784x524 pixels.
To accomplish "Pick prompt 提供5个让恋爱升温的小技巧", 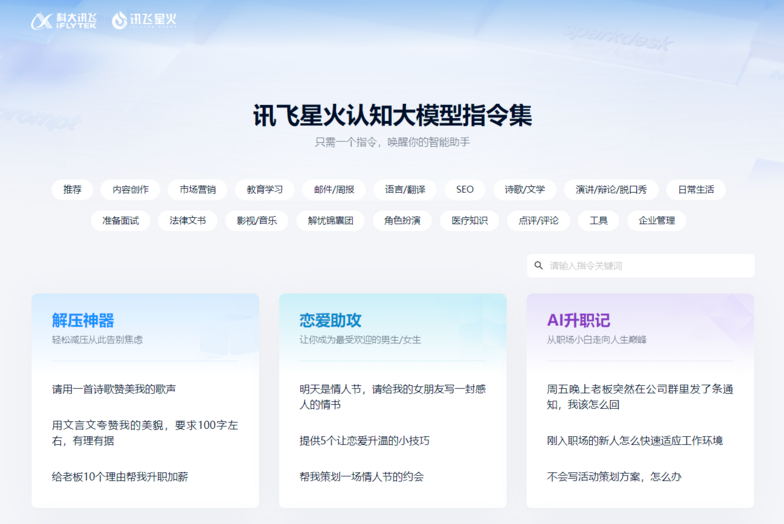I will click(364, 441).
